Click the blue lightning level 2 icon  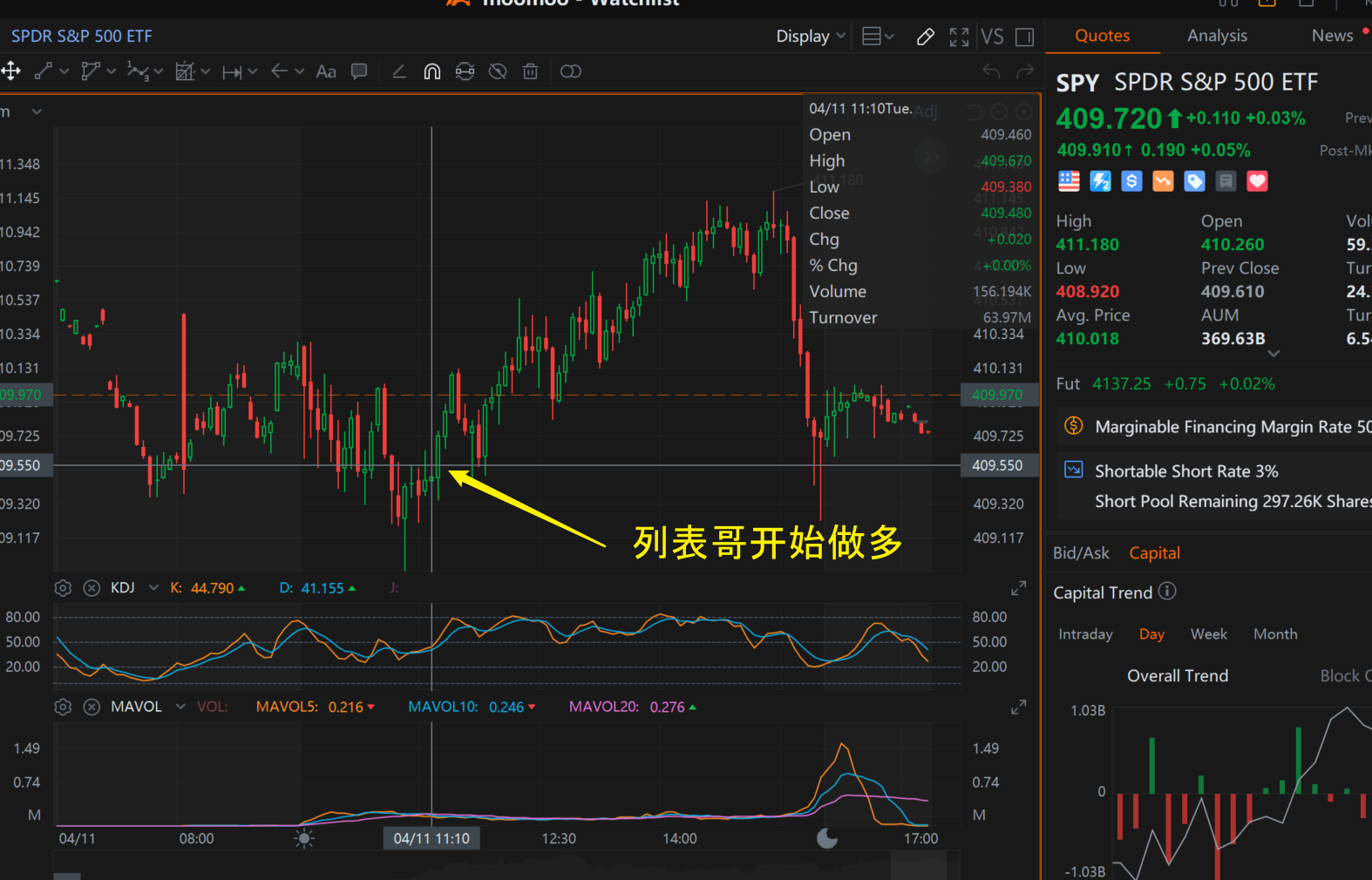(1100, 181)
